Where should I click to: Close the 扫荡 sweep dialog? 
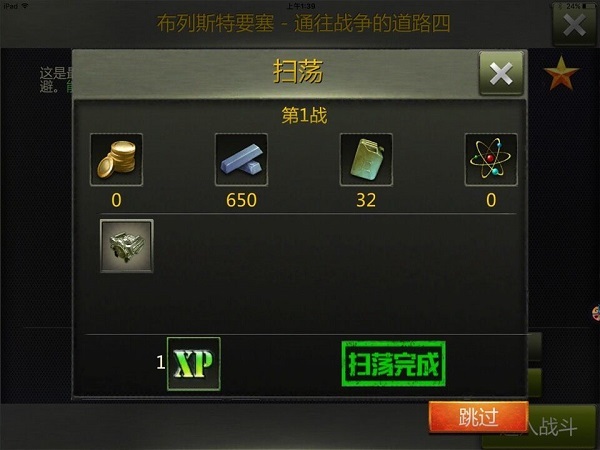[501, 73]
